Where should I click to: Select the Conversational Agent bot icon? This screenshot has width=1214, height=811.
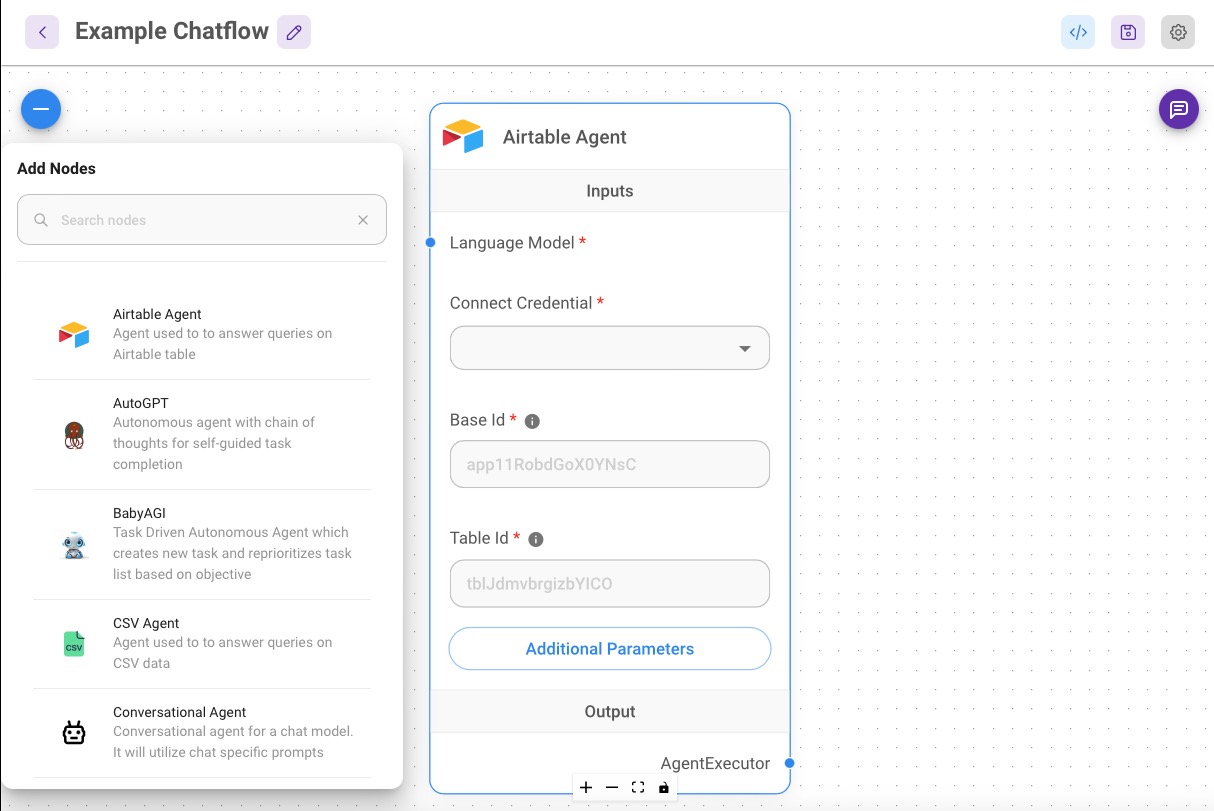[73, 732]
